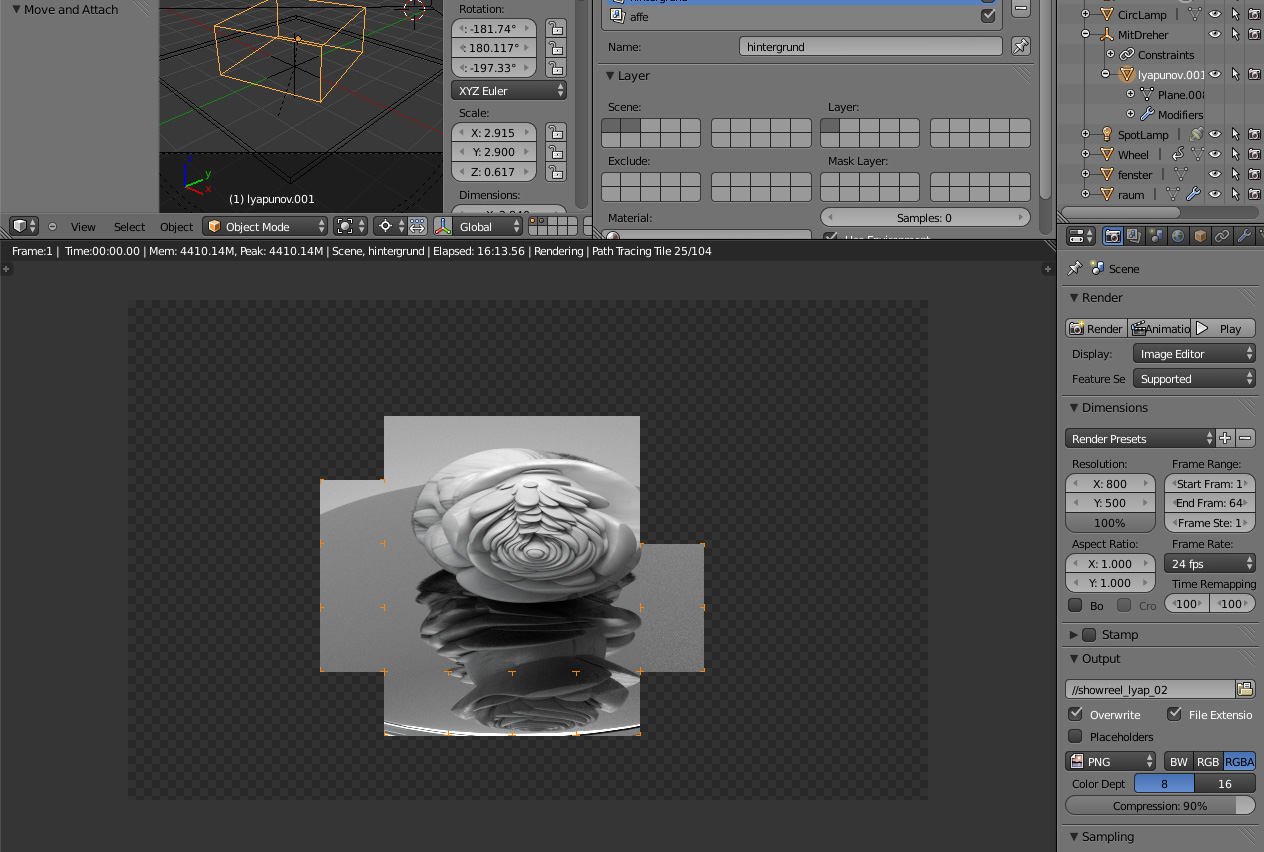
Task: Browse output folder for showreel_lyap_02
Action: pyautogui.click(x=1245, y=689)
